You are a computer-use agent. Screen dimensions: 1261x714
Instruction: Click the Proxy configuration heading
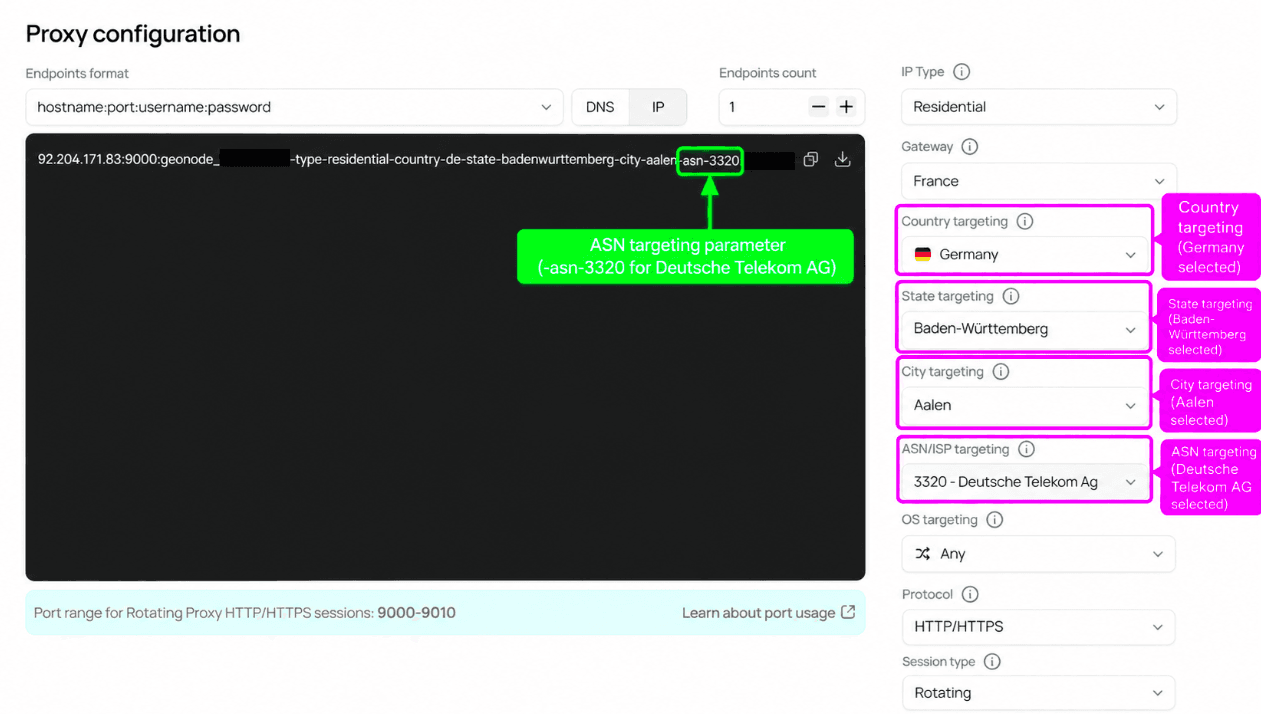(x=133, y=34)
